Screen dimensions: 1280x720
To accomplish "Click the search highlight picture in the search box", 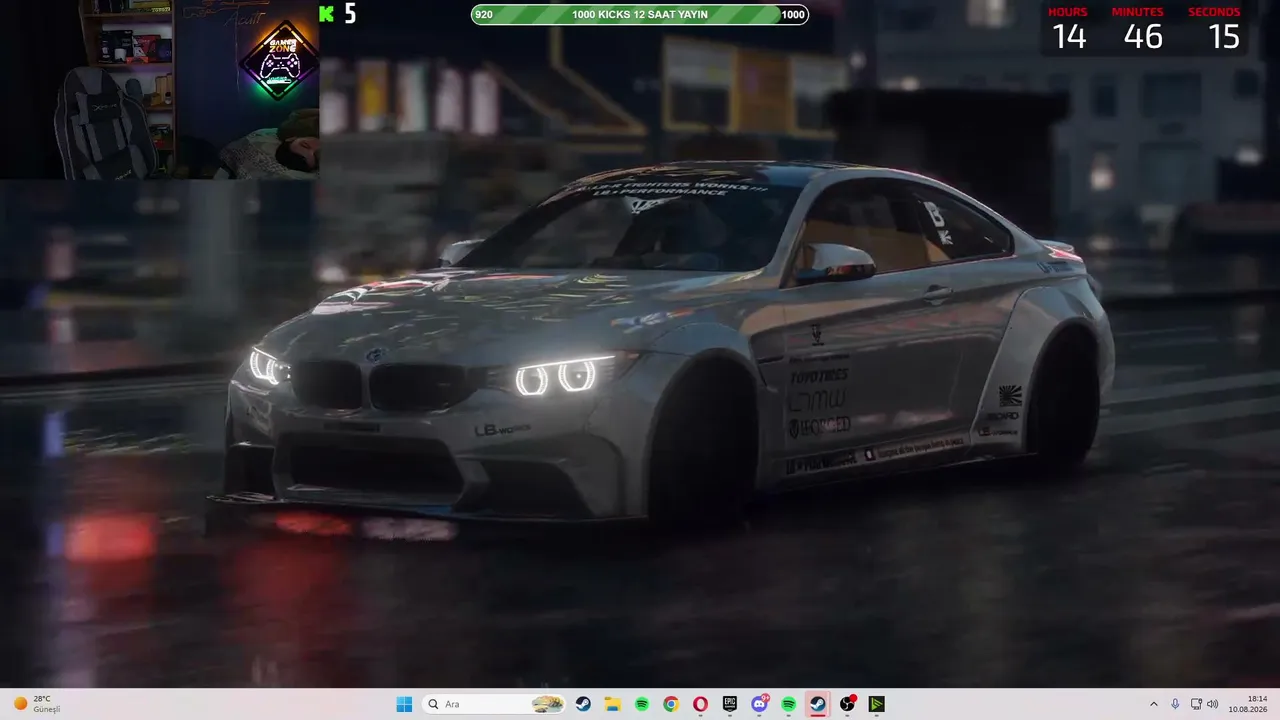I will tap(548, 704).
